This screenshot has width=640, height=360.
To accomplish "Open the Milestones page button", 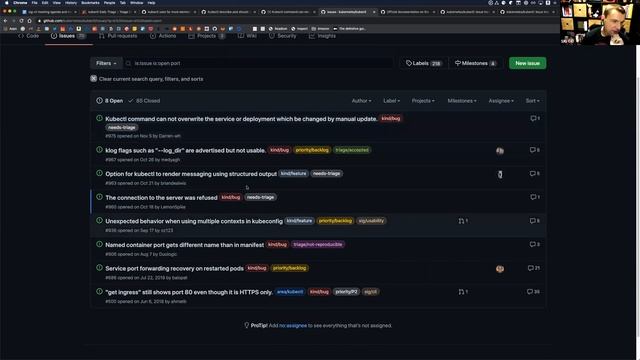I will pyautogui.click(x=475, y=63).
